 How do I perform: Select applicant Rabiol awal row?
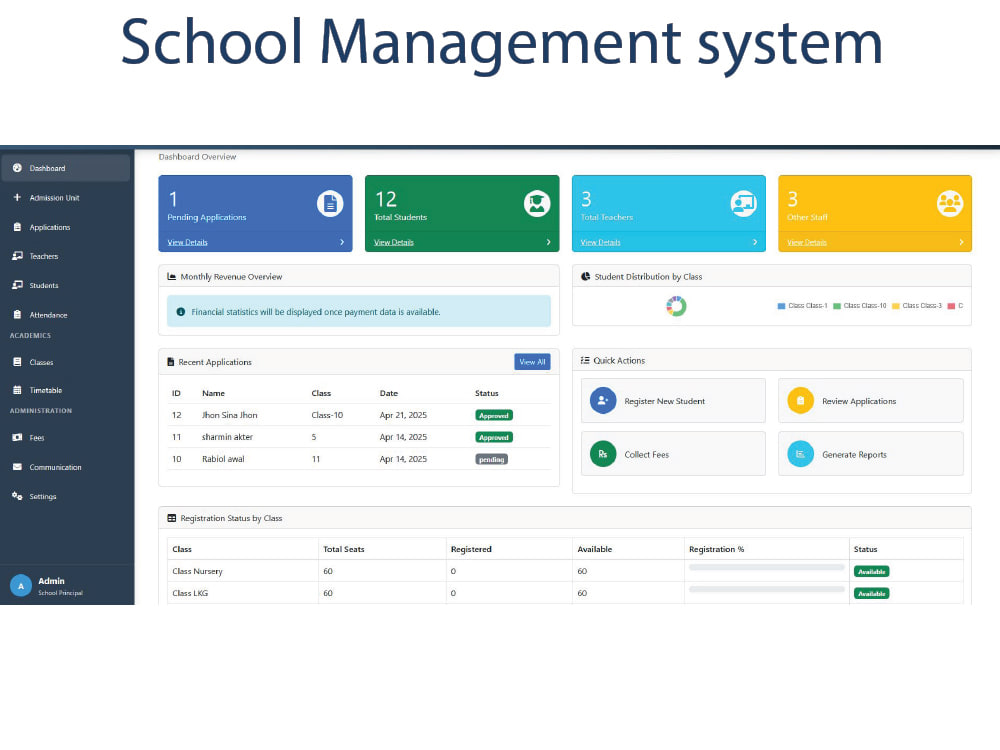click(358, 459)
